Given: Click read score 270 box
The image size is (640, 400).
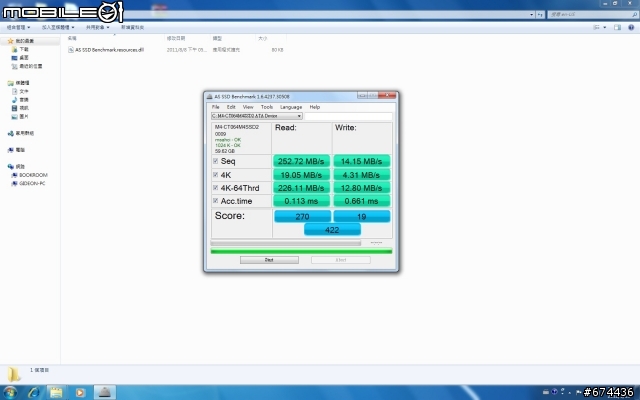Looking at the screenshot, I should click(302, 216).
